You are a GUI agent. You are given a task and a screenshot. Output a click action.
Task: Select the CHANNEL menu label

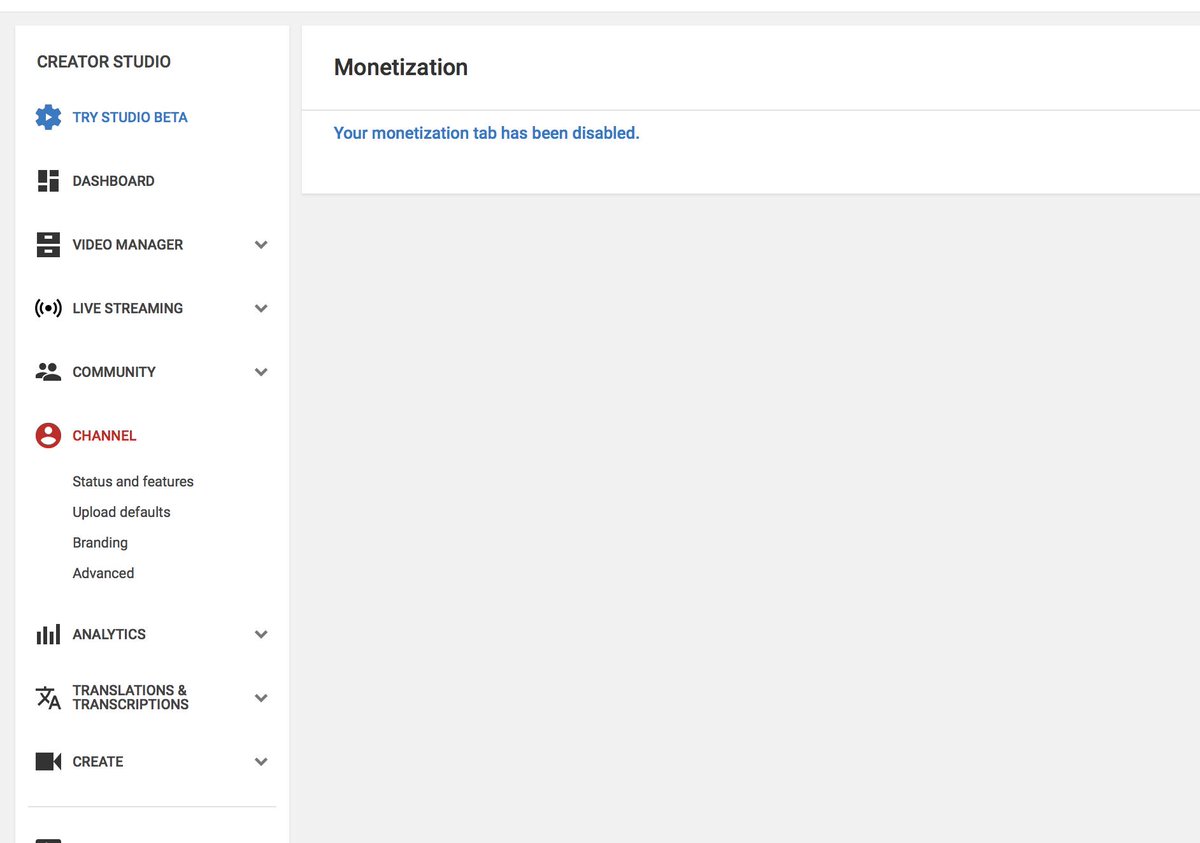click(x=104, y=436)
